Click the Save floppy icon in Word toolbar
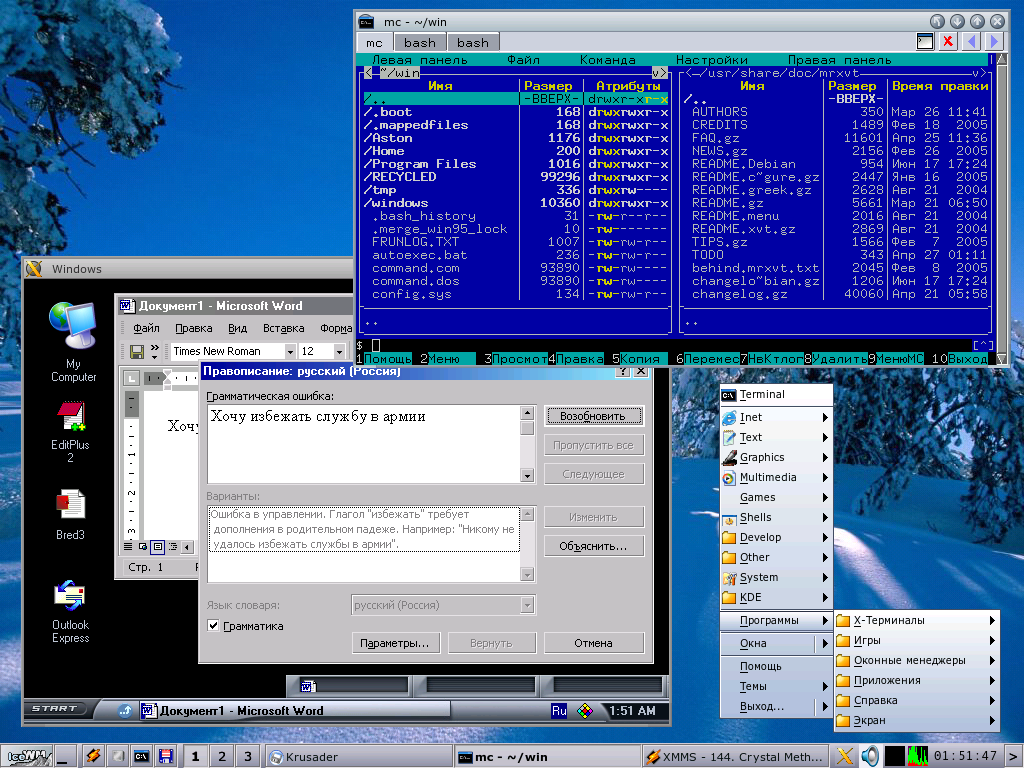 click(x=137, y=351)
